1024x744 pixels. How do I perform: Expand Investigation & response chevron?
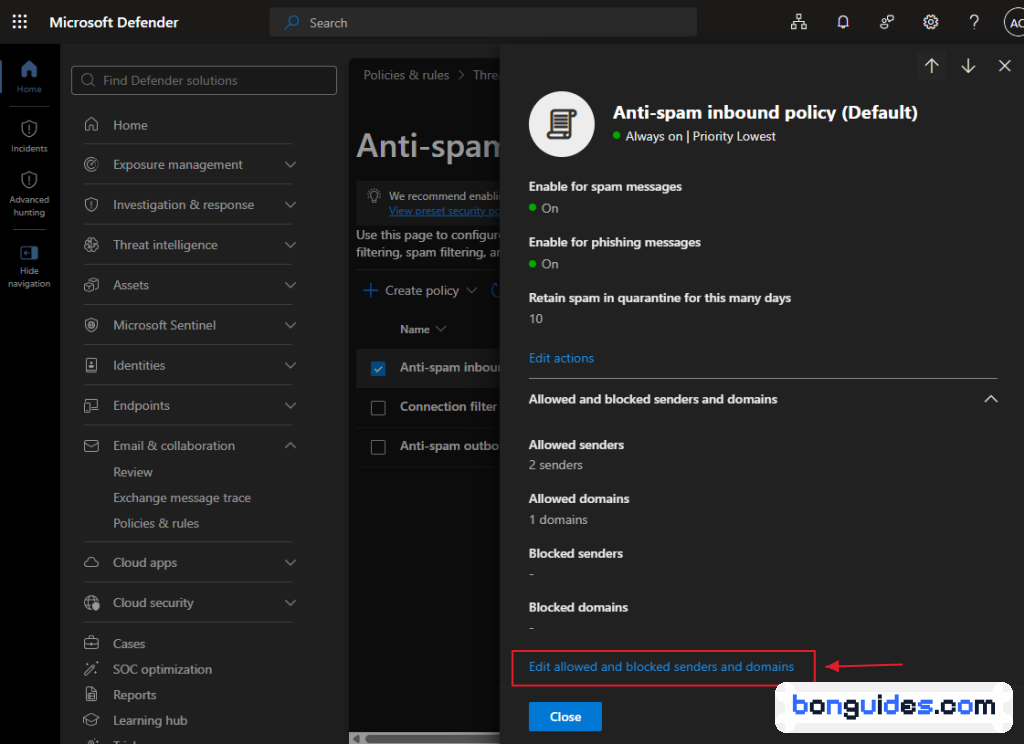(291, 204)
